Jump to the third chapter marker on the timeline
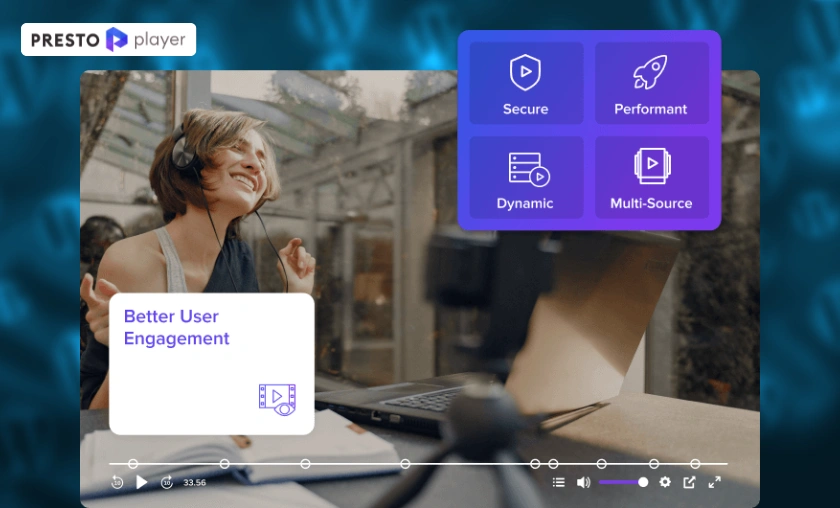This screenshot has height=508, width=840. [x=305, y=464]
